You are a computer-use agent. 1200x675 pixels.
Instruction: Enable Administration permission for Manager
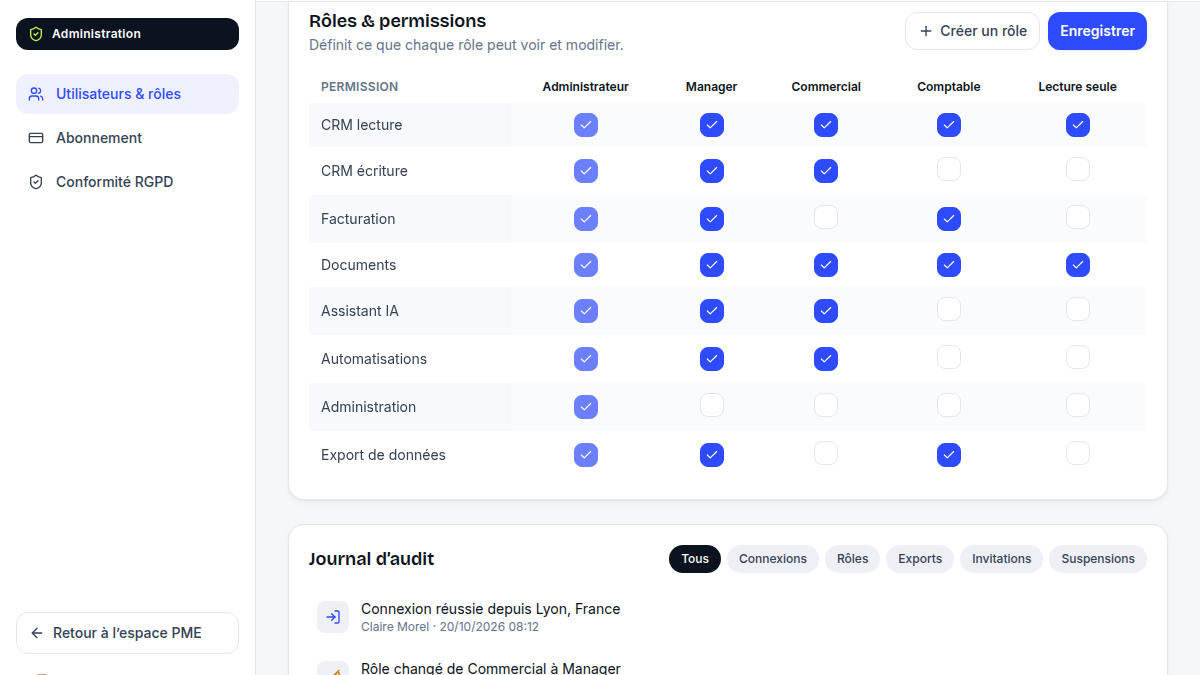(x=712, y=405)
